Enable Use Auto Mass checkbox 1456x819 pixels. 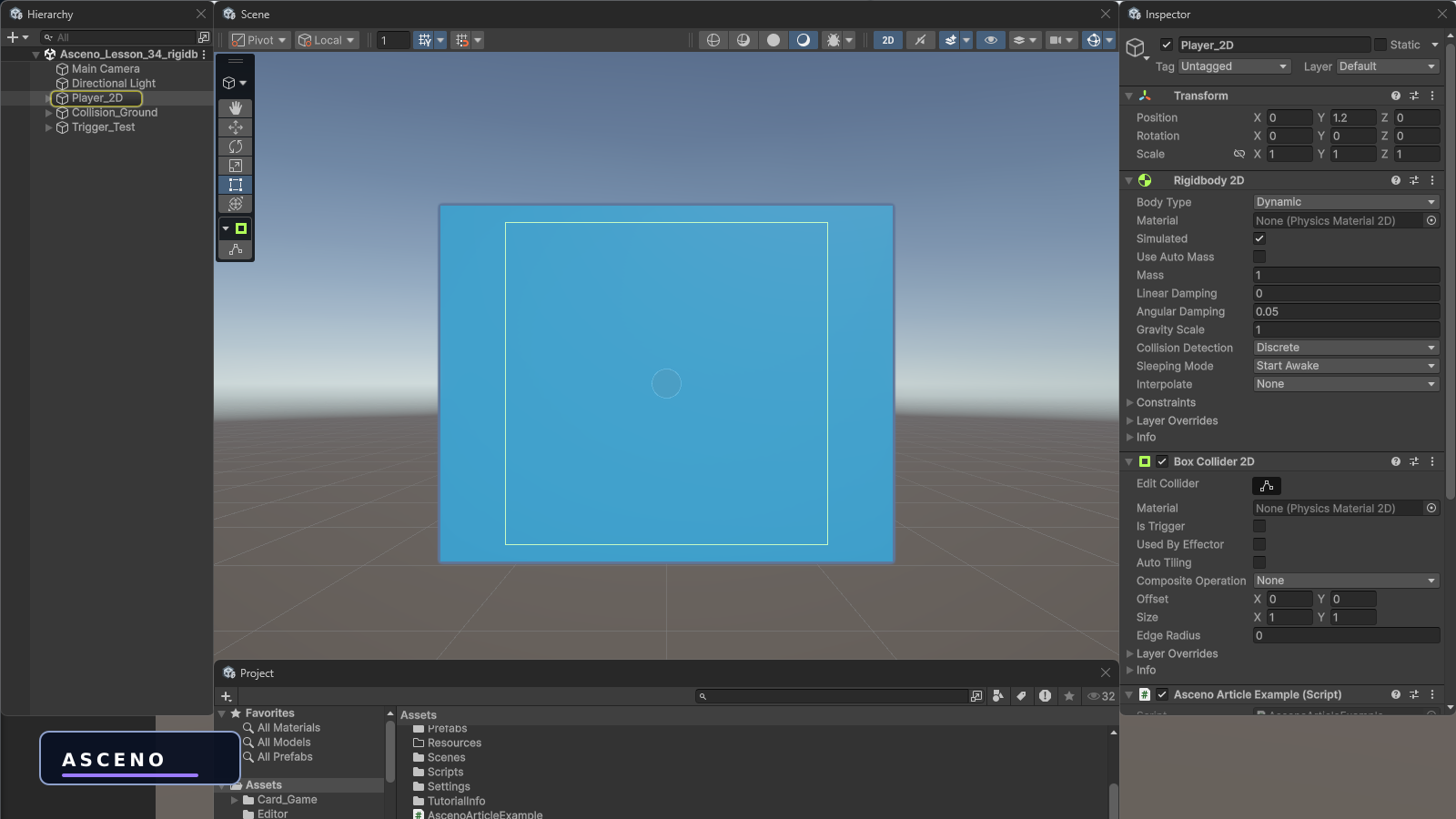click(x=1259, y=257)
